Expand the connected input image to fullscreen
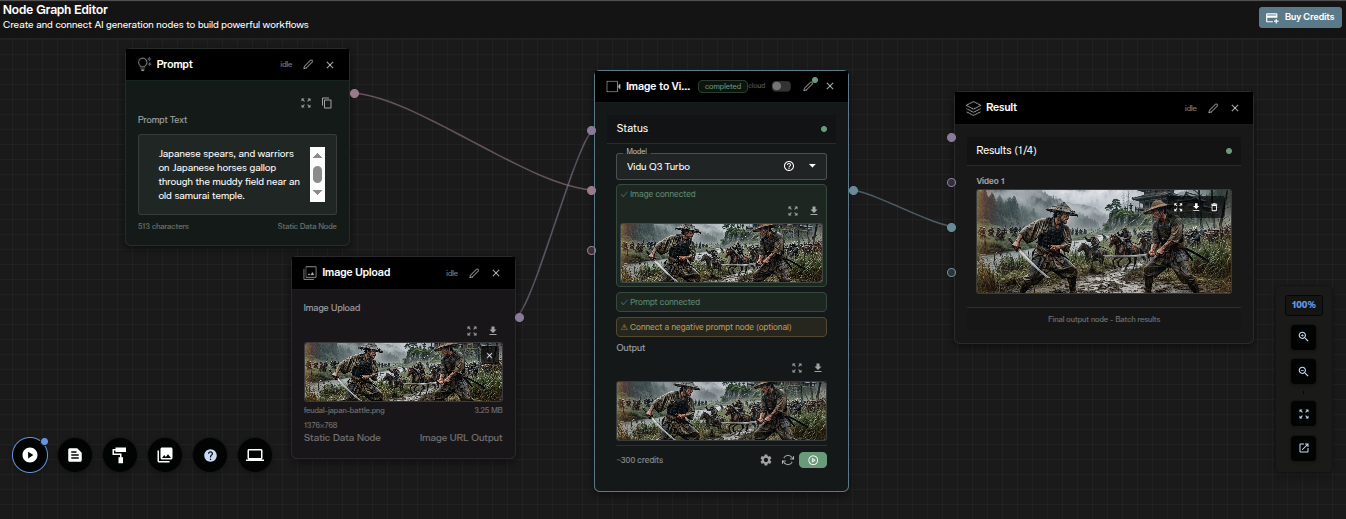The width and height of the screenshot is (1346, 519). tap(793, 211)
